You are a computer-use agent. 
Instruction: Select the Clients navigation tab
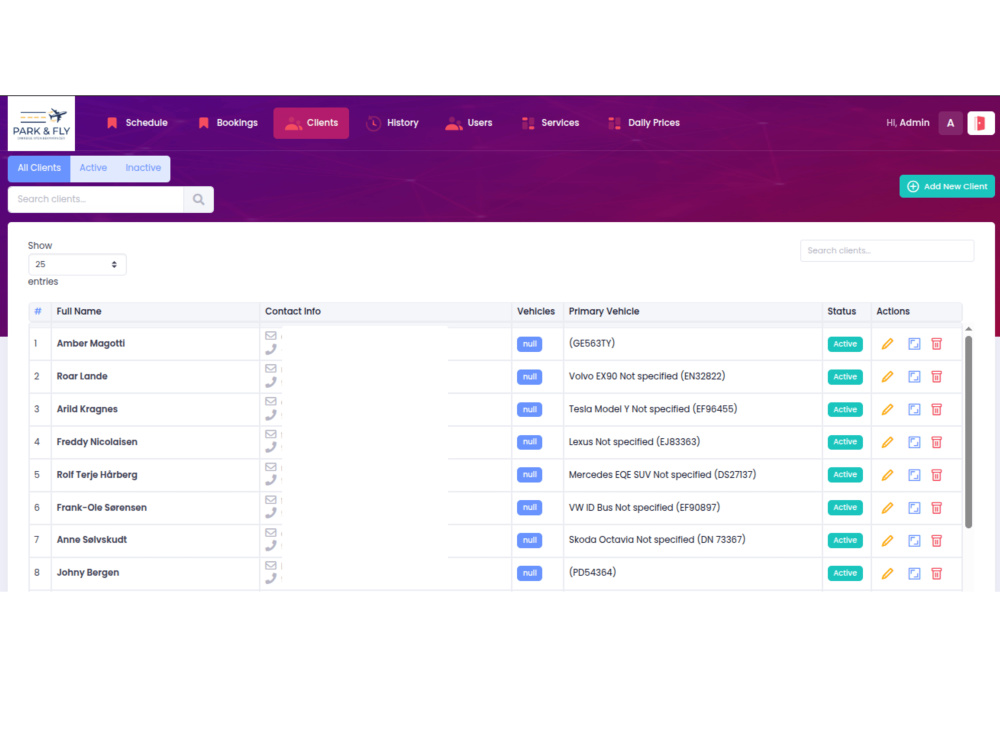point(311,123)
